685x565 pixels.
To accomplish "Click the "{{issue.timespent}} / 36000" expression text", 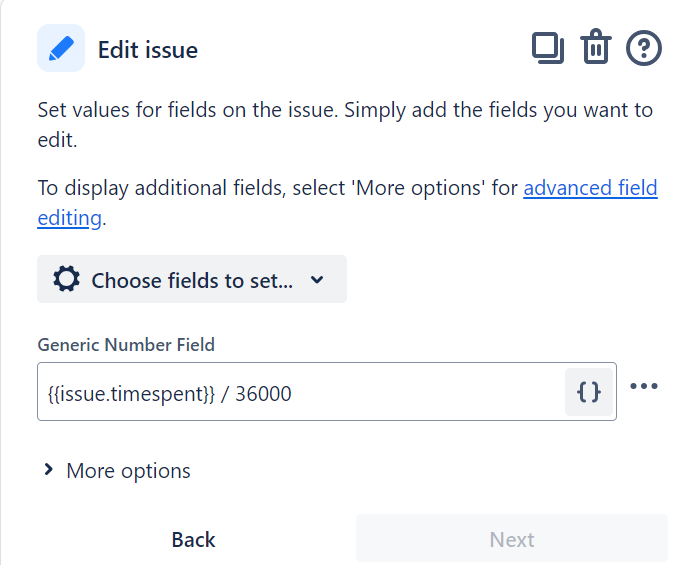I will 170,393.
